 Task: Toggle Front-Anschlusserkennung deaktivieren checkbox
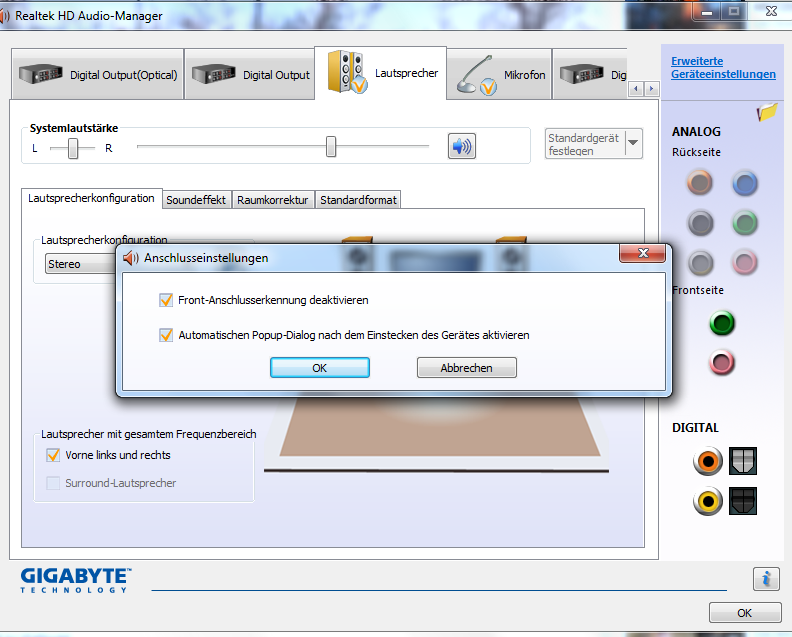166,300
